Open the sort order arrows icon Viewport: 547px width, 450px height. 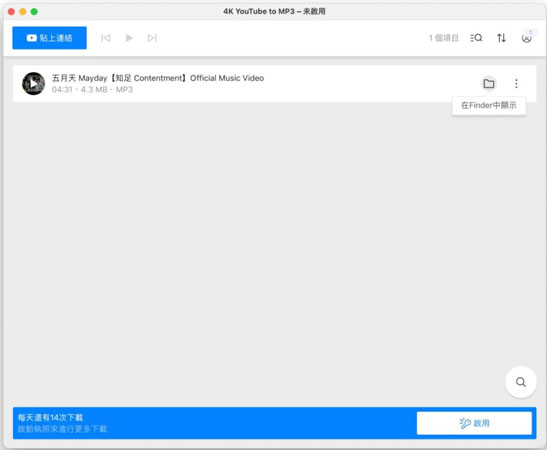(501, 38)
